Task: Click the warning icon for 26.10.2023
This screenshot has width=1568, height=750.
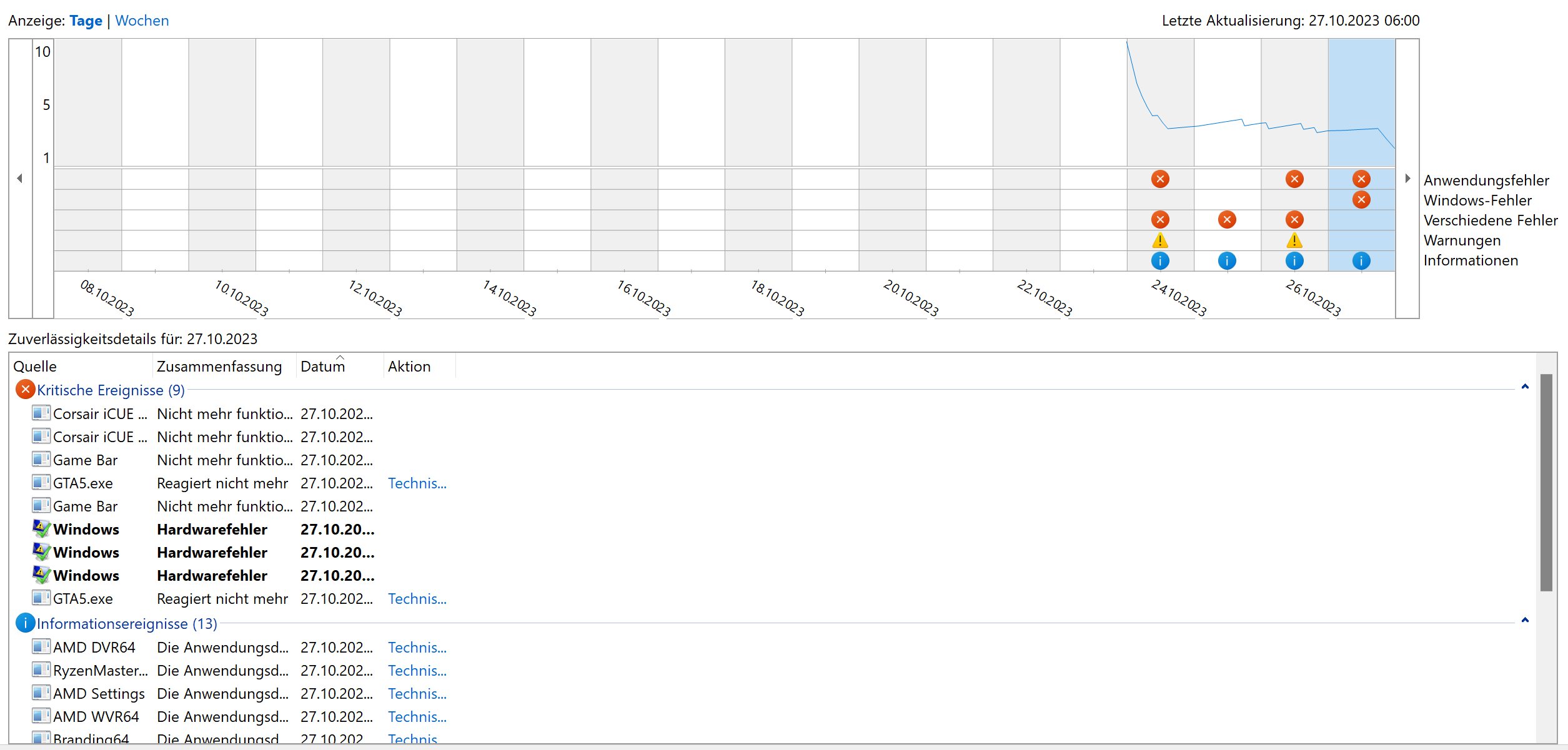Action: (1294, 240)
